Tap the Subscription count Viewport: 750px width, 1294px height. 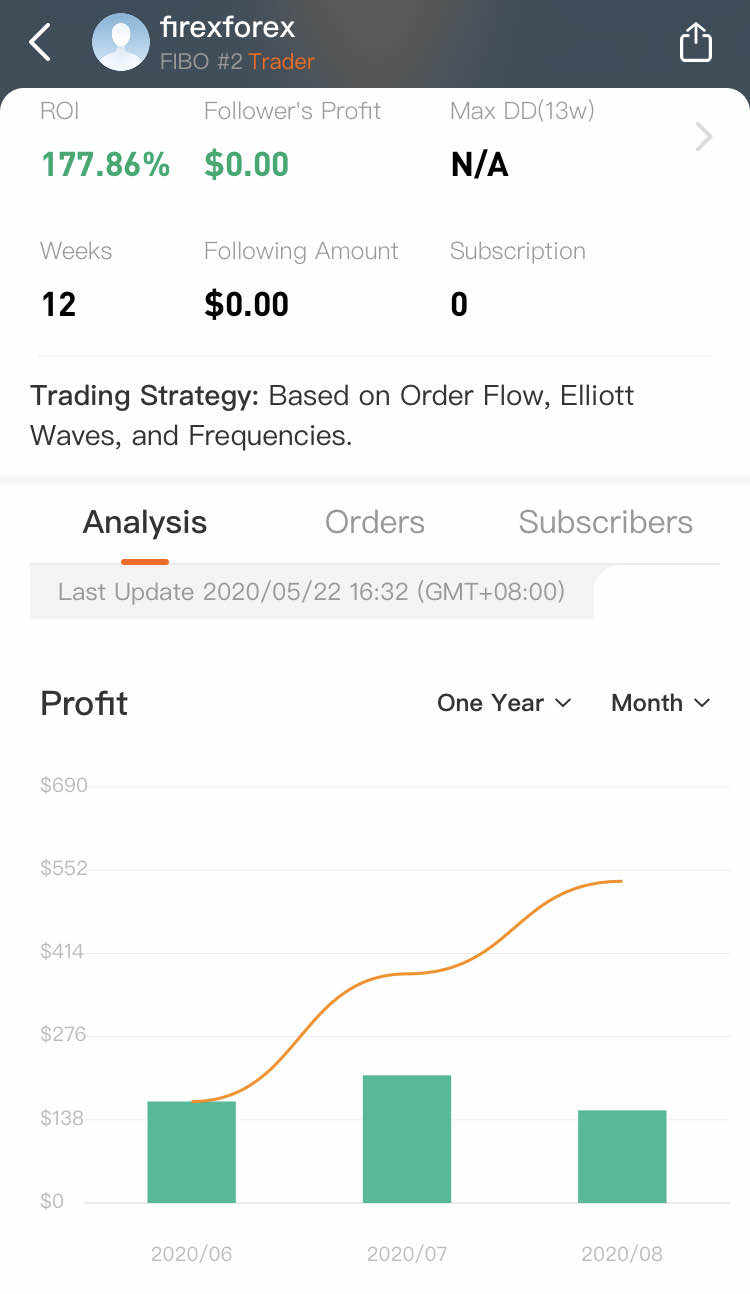coord(459,304)
